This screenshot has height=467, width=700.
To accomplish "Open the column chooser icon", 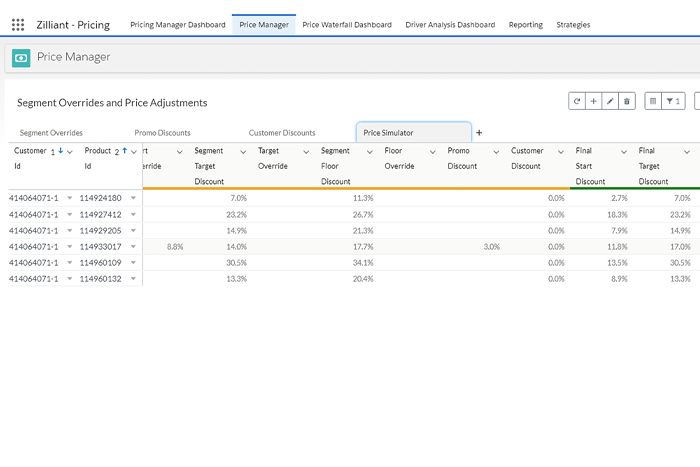I will [x=653, y=101].
